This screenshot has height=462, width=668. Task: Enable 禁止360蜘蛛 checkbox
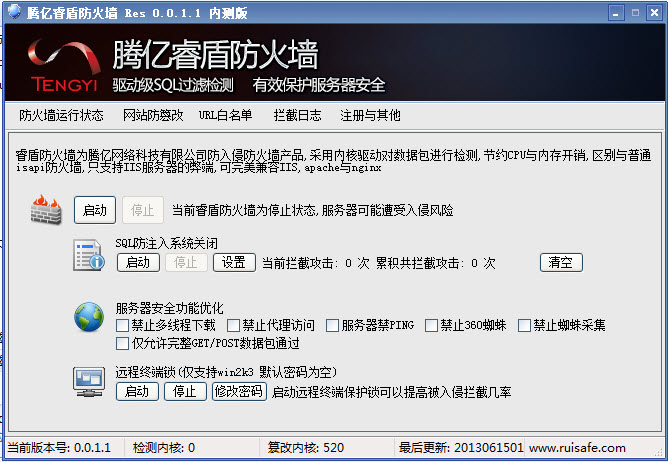(432, 326)
